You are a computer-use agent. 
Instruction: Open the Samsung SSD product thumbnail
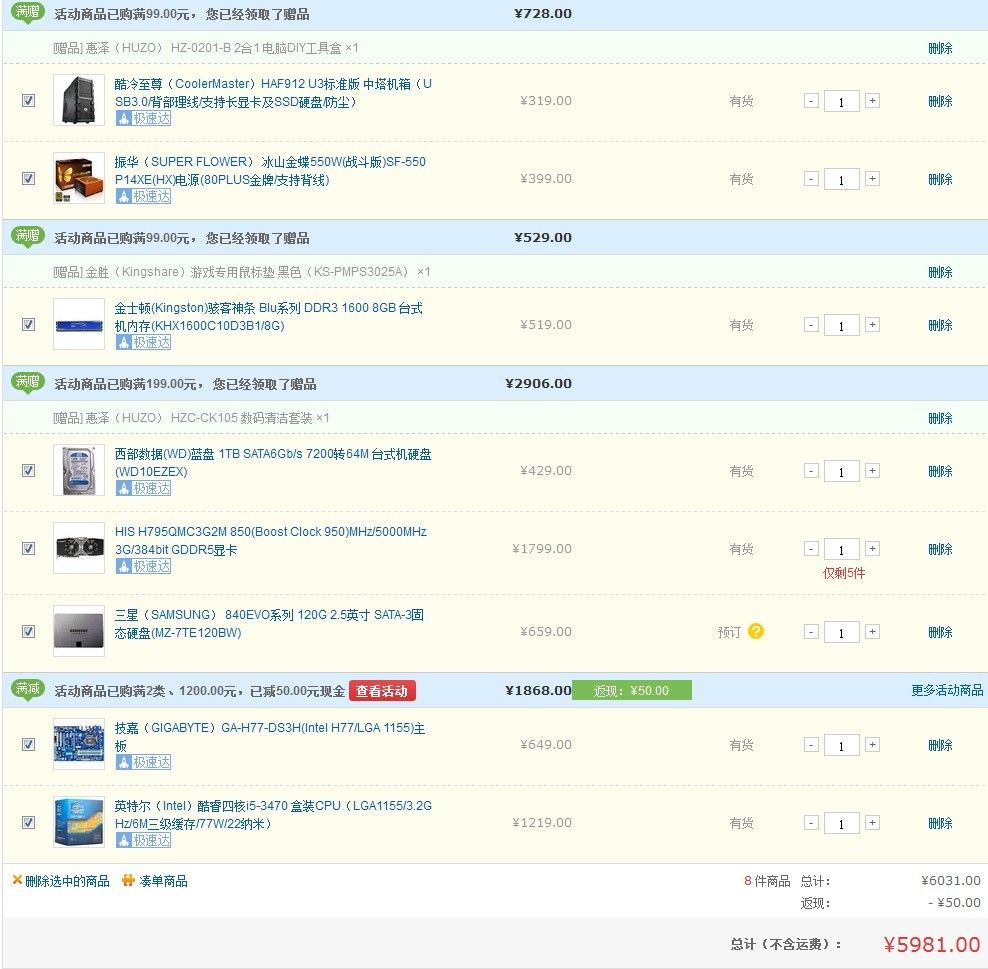click(x=79, y=631)
